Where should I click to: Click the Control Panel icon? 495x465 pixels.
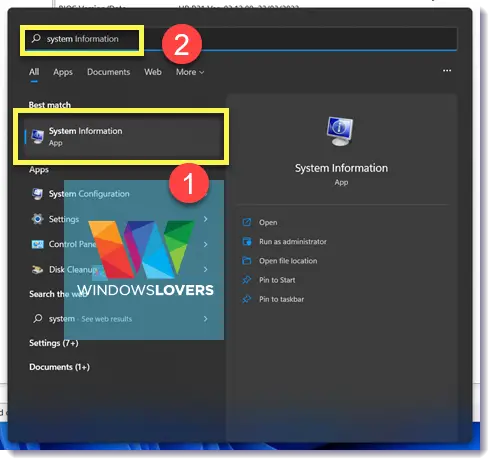[x=37, y=244]
